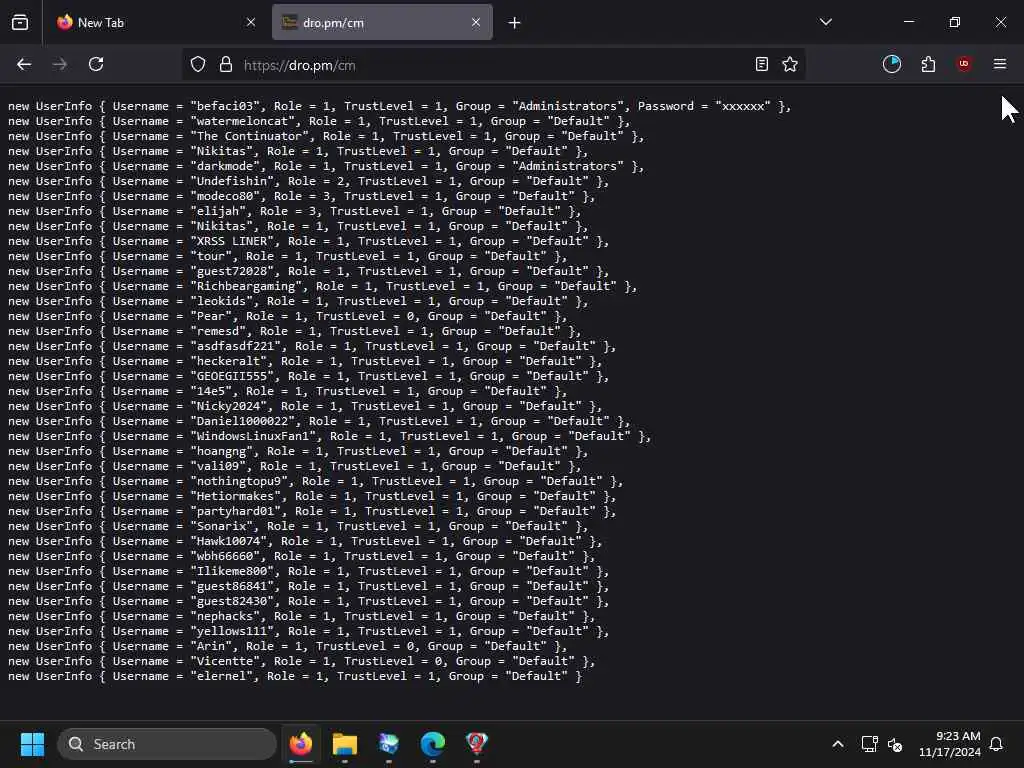Toggle Reader View icon

tap(761, 64)
